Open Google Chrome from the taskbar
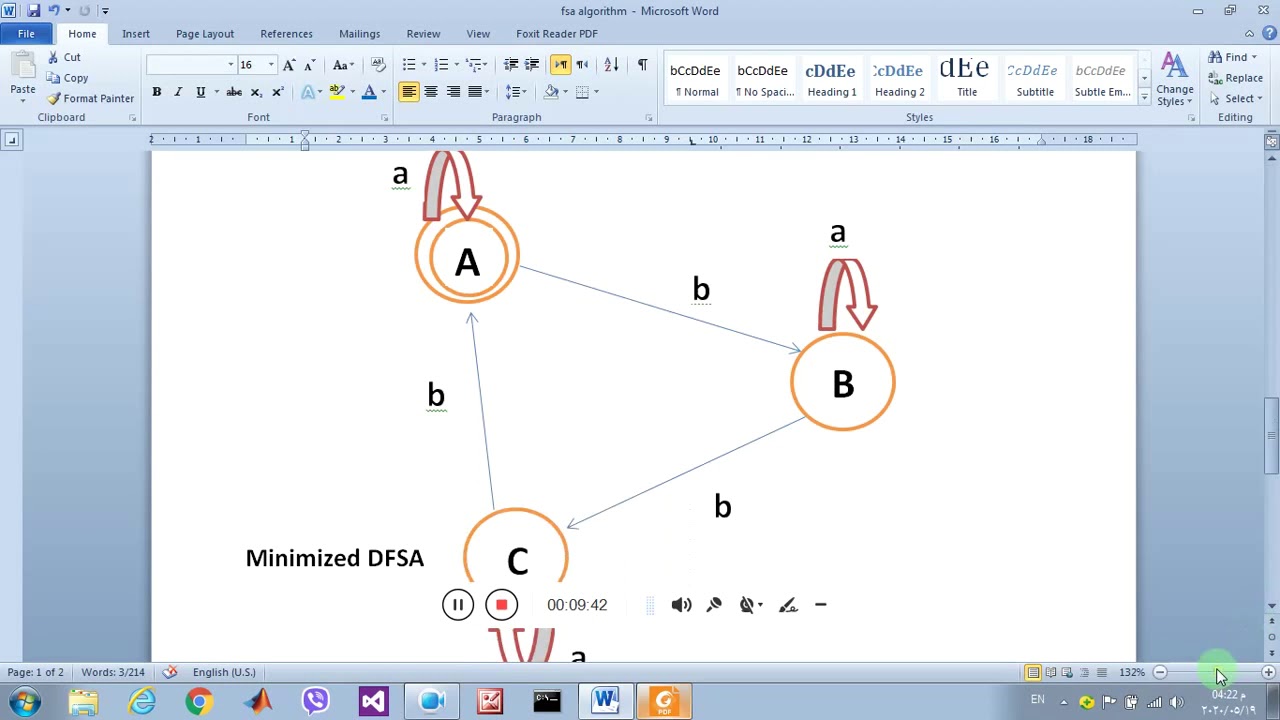Screen dimensions: 1280x720 click(199, 701)
